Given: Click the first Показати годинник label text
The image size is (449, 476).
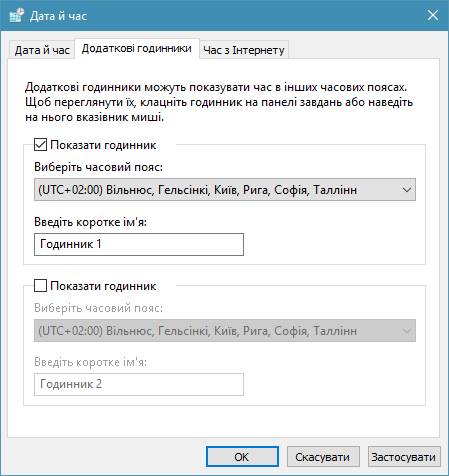Looking at the screenshot, I should tap(103, 145).
